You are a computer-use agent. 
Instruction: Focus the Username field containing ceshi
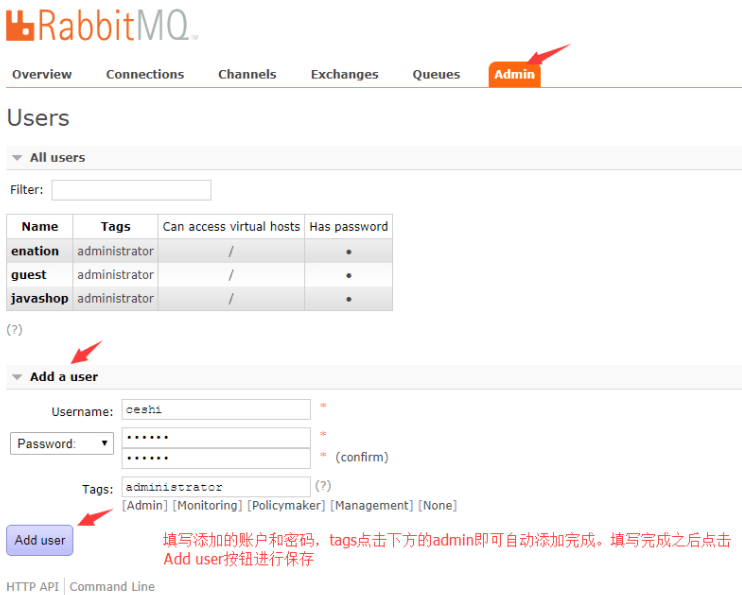[216, 409]
